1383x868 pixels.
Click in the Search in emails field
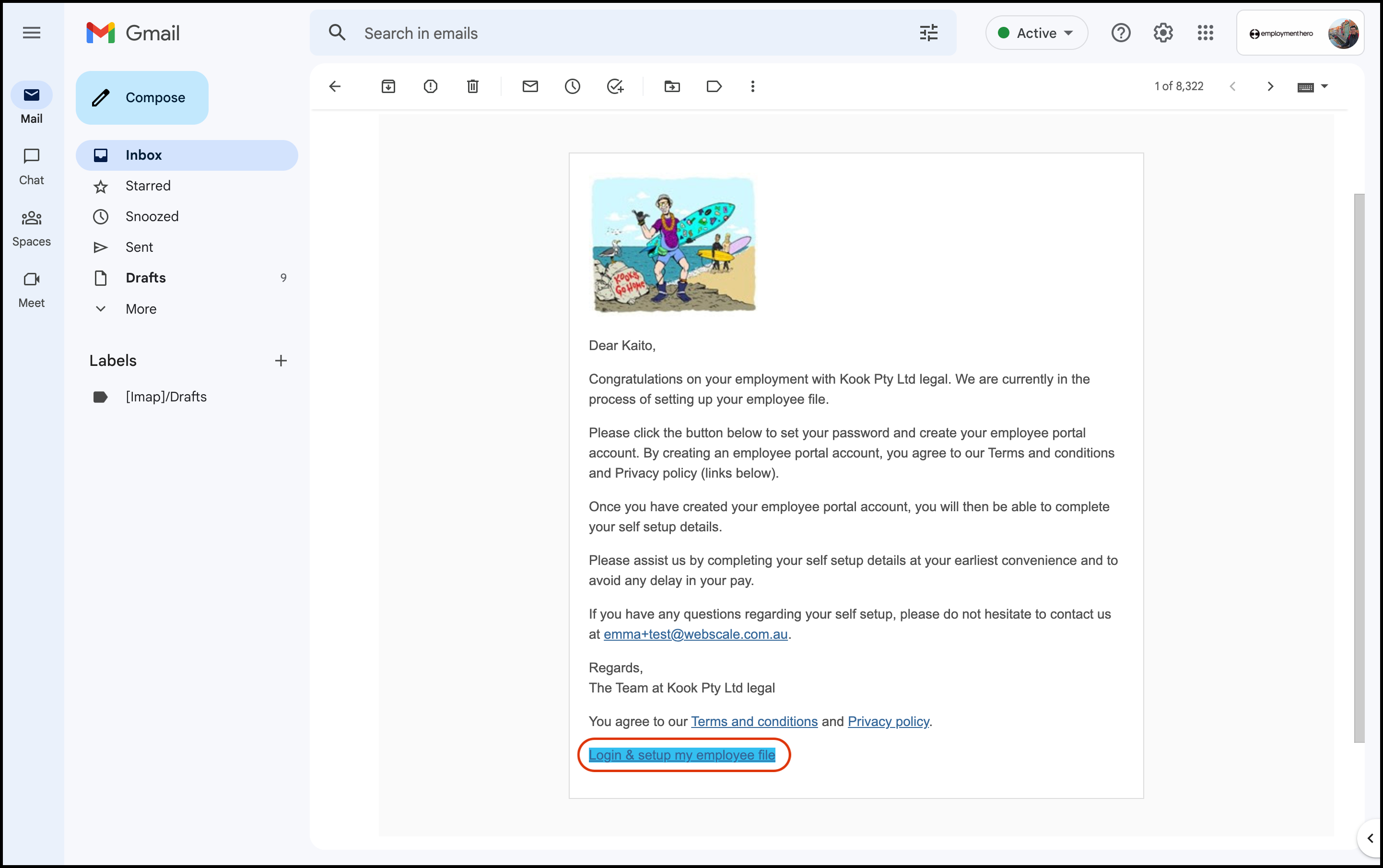[632, 33]
